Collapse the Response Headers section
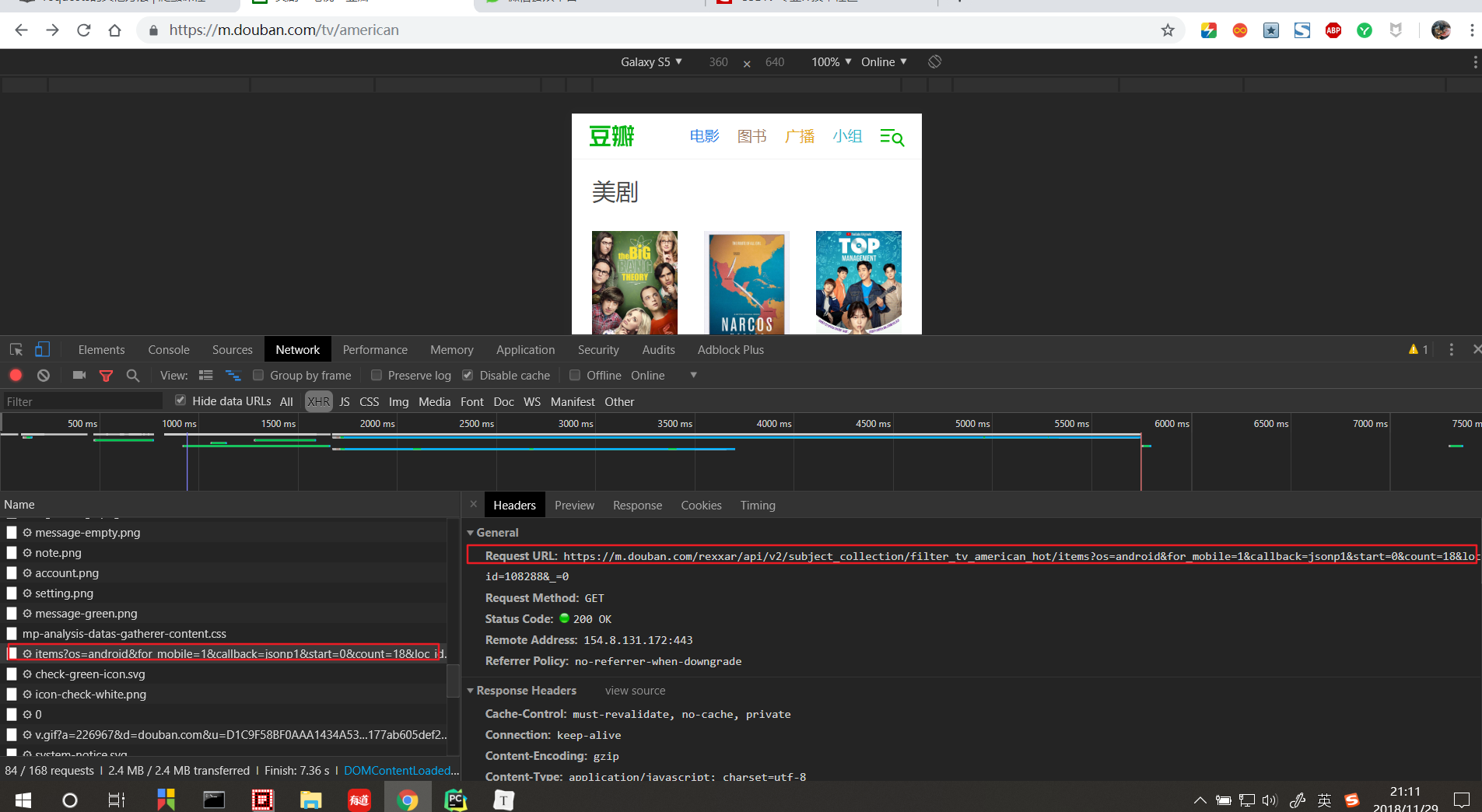Screen dimensions: 1482x812 coord(470,691)
